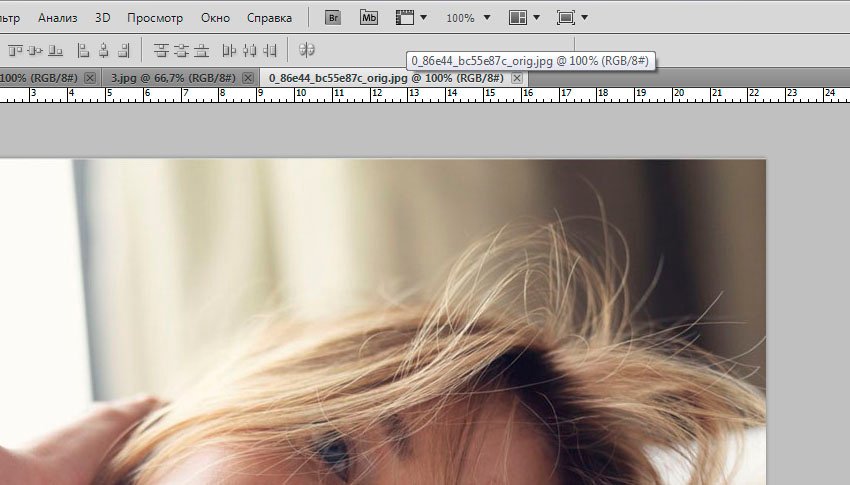Click the Align left edges icon
The width and height of the screenshot is (850, 485).
tap(83, 49)
